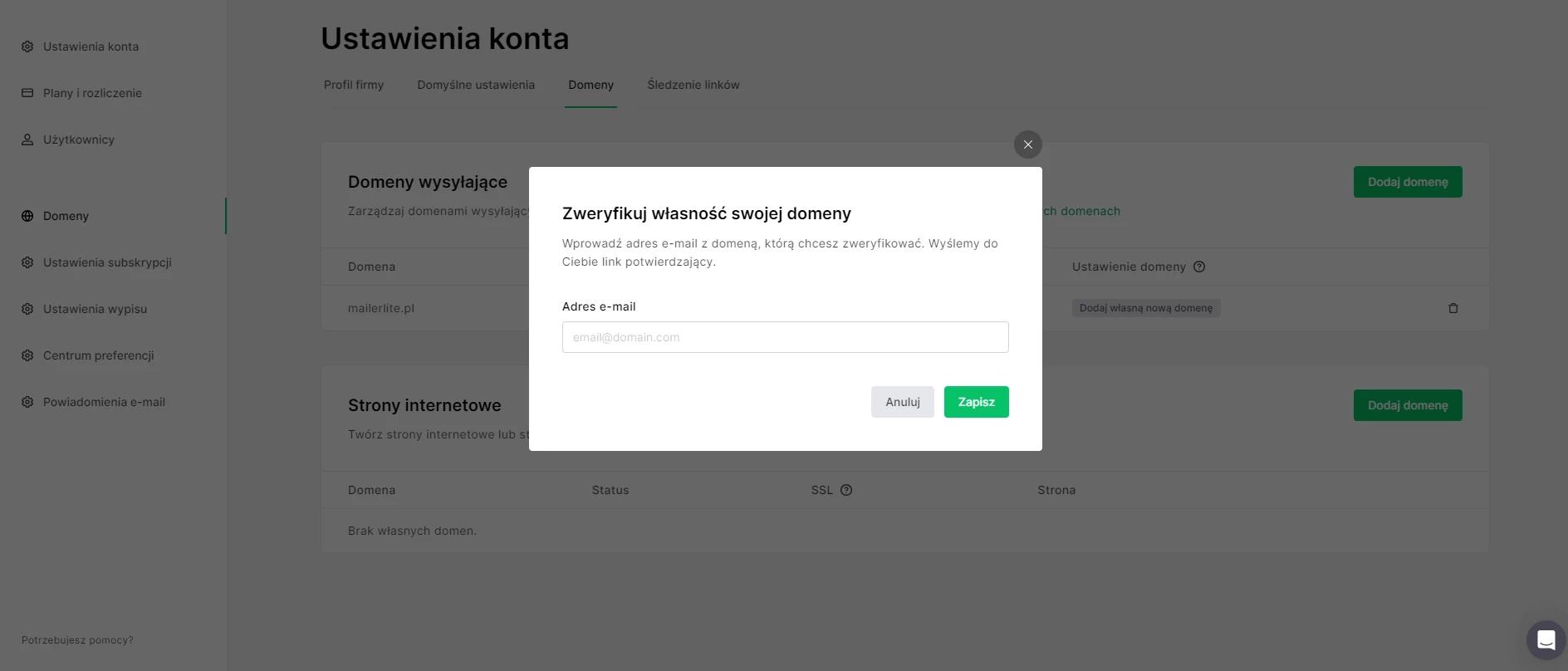Cancel with the Anuluj button

pyautogui.click(x=902, y=402)
